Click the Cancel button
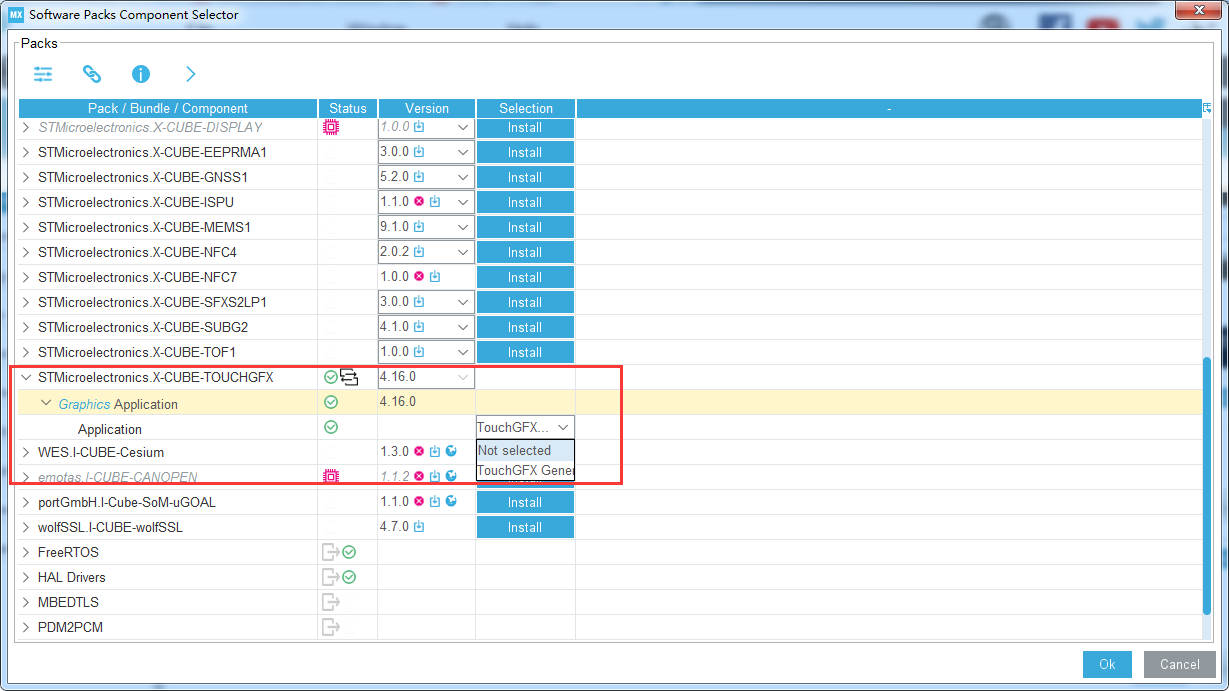 pos(1180,664)
